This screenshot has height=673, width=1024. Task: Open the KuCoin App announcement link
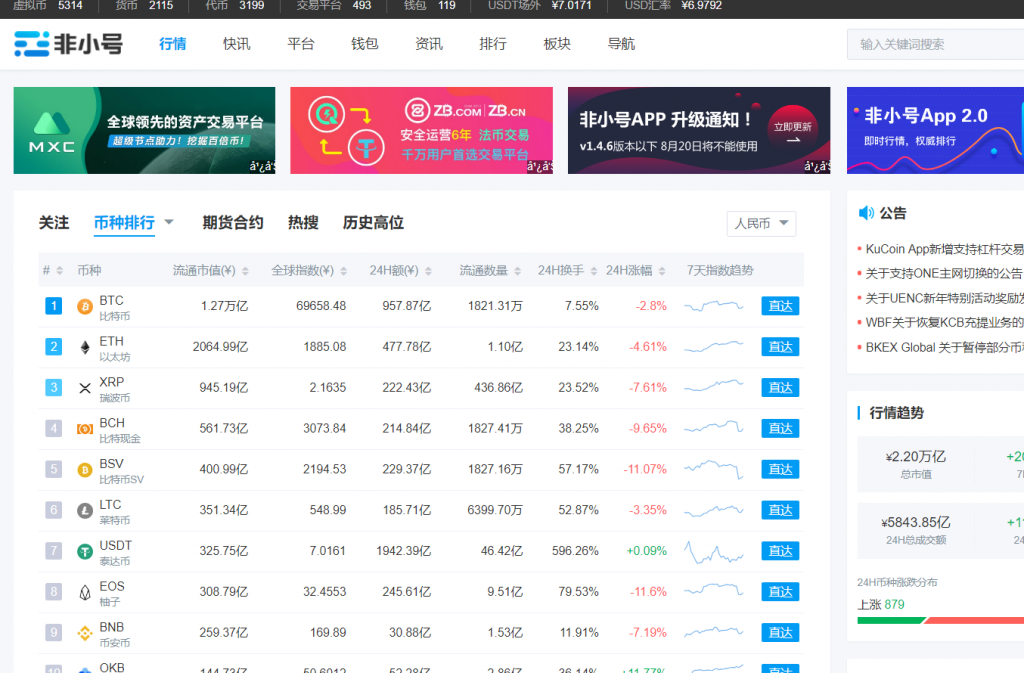point(944,249)
